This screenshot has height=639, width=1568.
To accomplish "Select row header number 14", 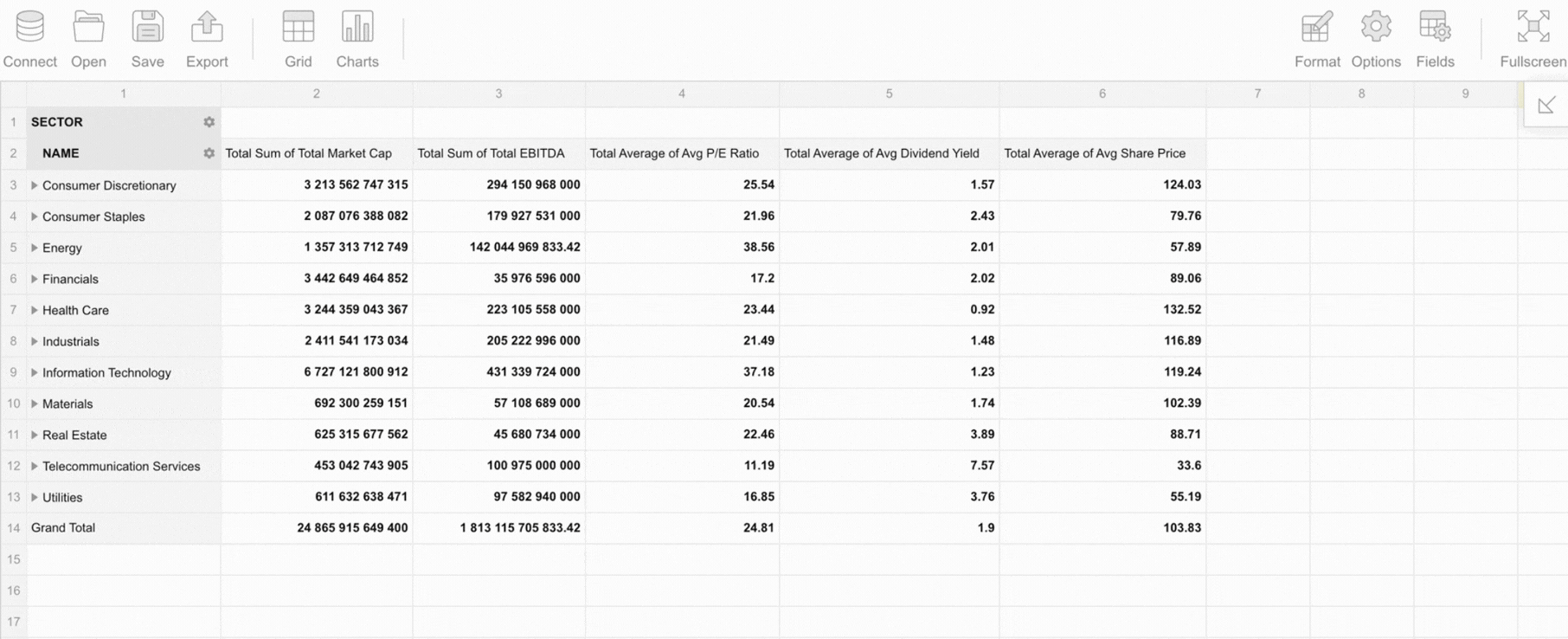I will (13, 527).
